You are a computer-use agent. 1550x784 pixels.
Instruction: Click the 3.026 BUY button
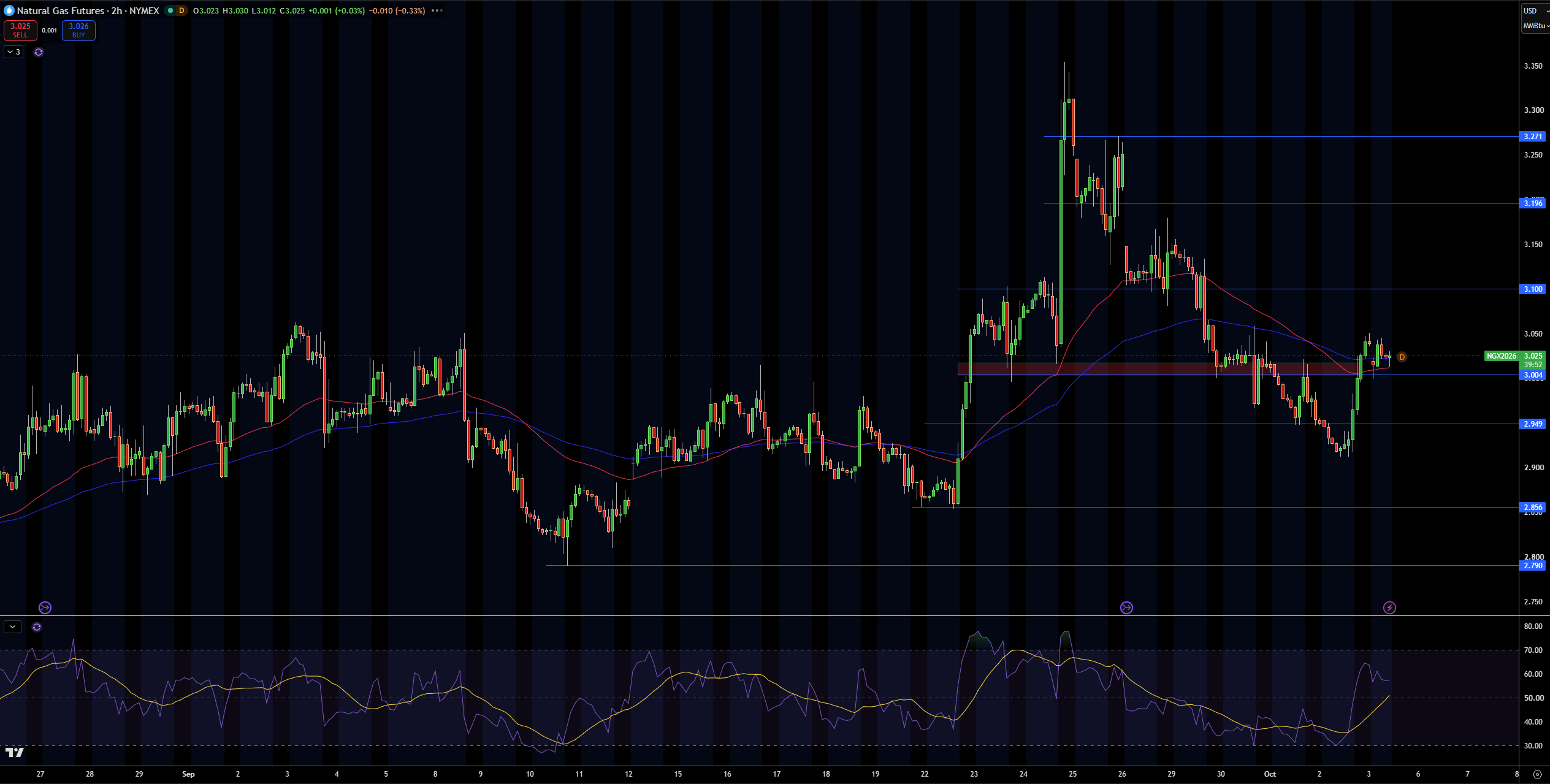point(78,30)
